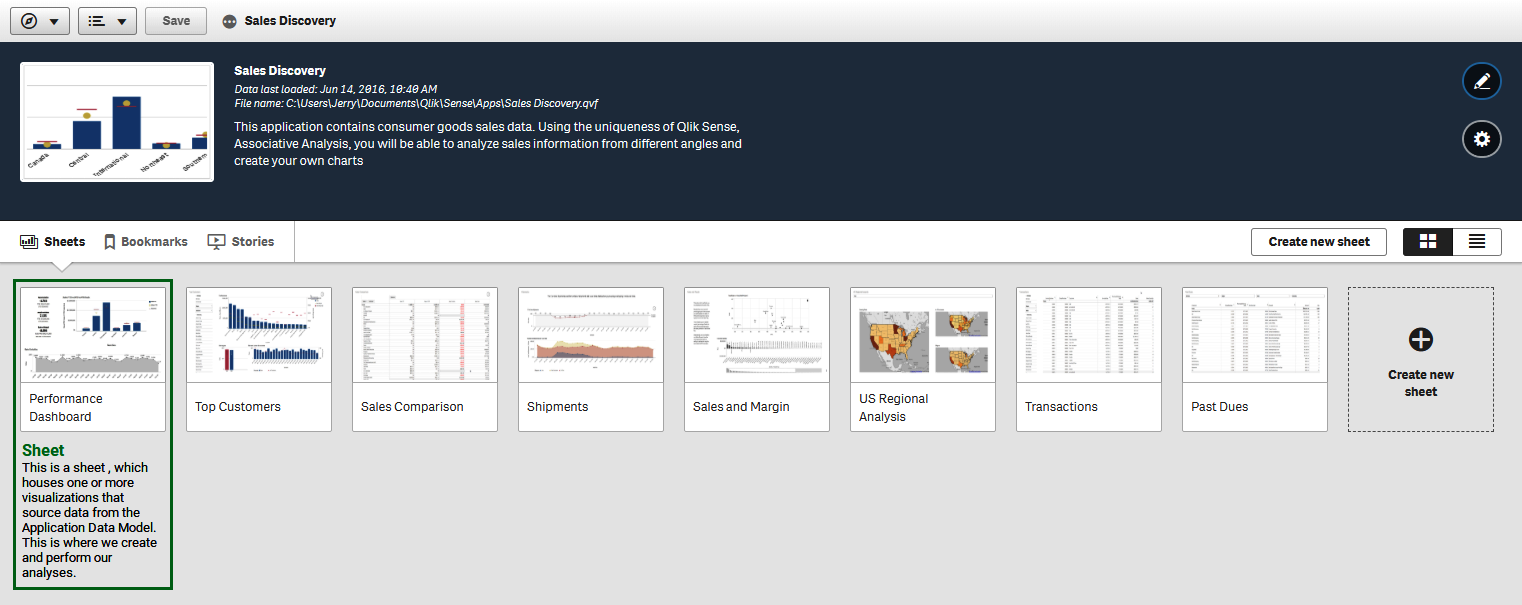Open the list options menu
Viewport: 1522px width, 605px height.
point(107,21)
